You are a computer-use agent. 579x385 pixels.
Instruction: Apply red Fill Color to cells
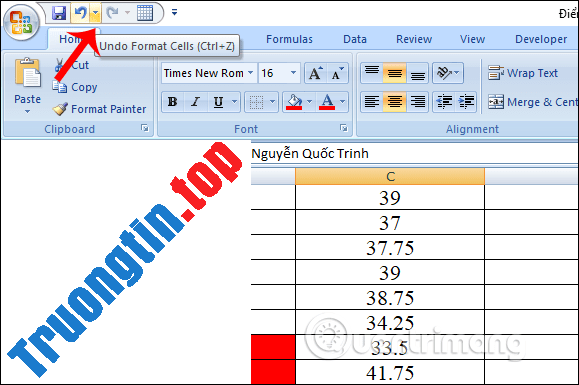click(x=294, y=102)
